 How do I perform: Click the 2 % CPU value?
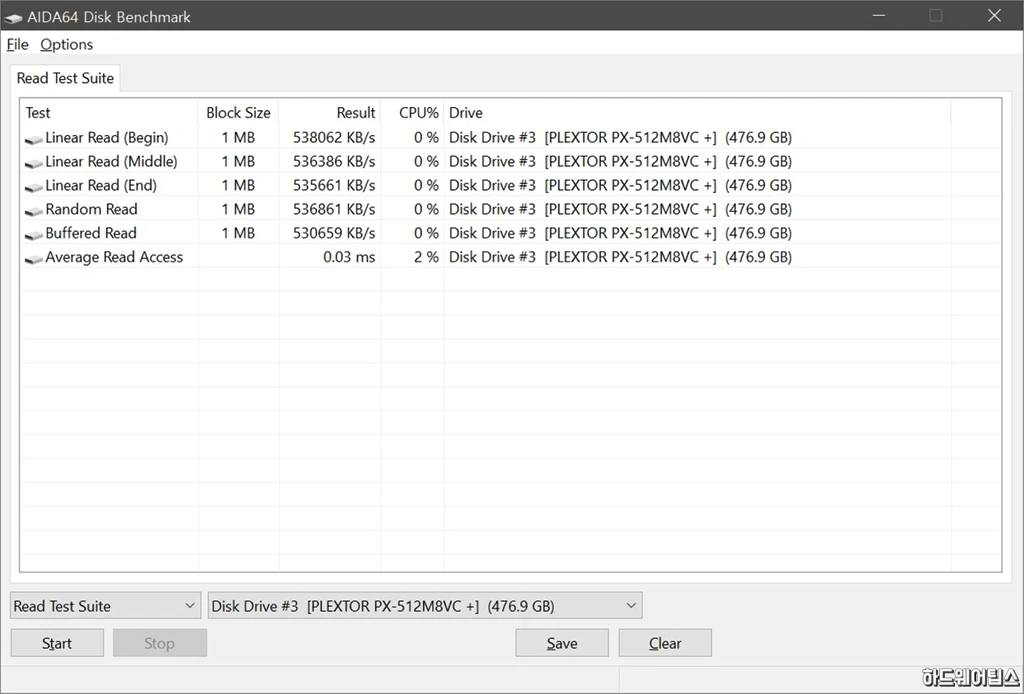[426, 257]
